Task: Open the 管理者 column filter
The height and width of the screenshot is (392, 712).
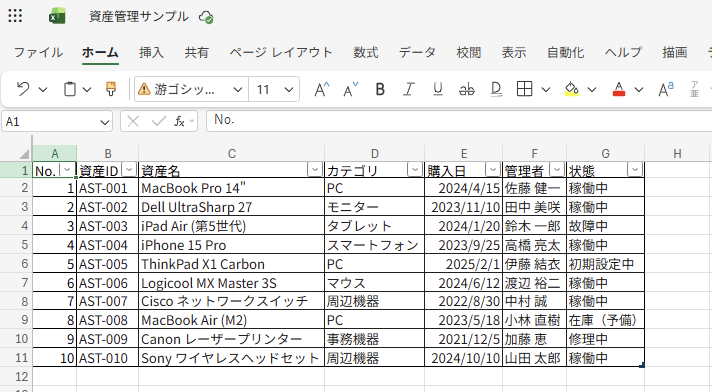Action: pyautogui.click(x=557, y=170)
